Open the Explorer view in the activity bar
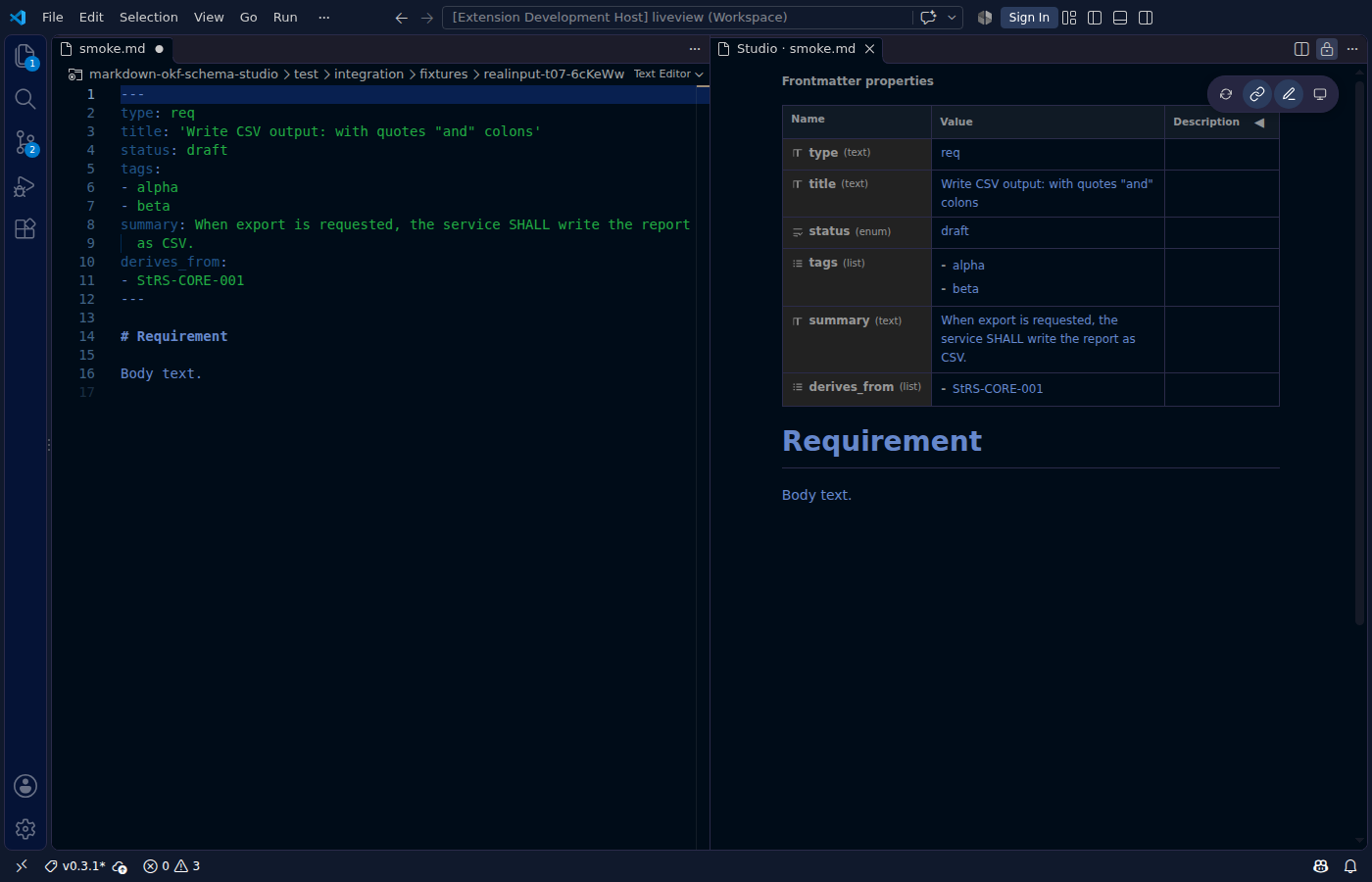Image resolution: width=1372 pixels, height=882 pixels. [25, 56]
